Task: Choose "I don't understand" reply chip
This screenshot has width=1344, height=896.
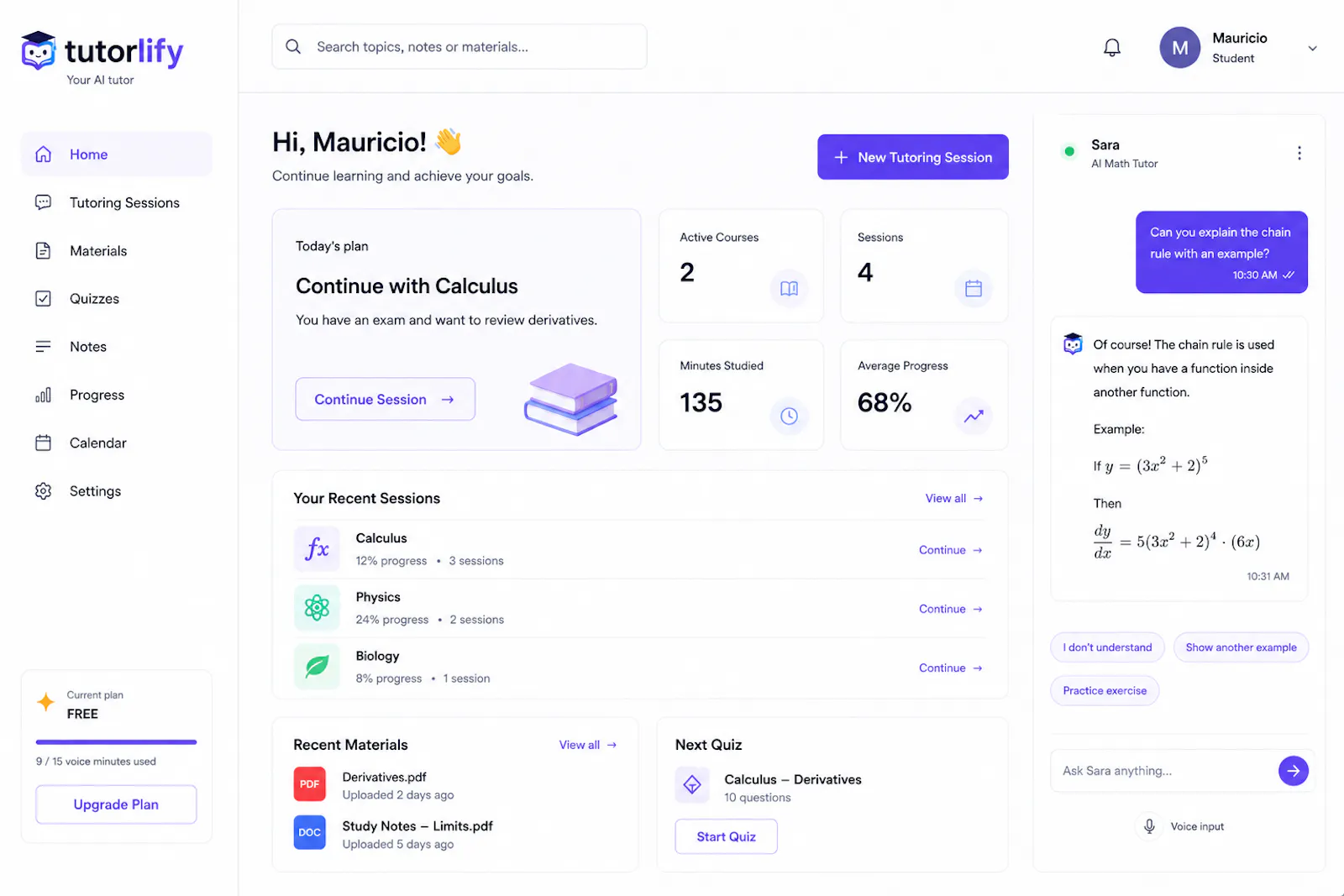Action: pyautogui.click(x=1107, y=647)
